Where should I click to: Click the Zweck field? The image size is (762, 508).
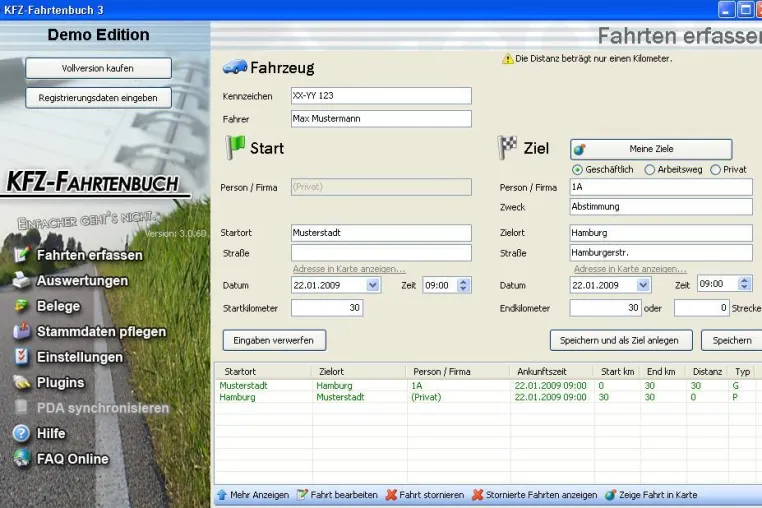(x=661, y=207)
